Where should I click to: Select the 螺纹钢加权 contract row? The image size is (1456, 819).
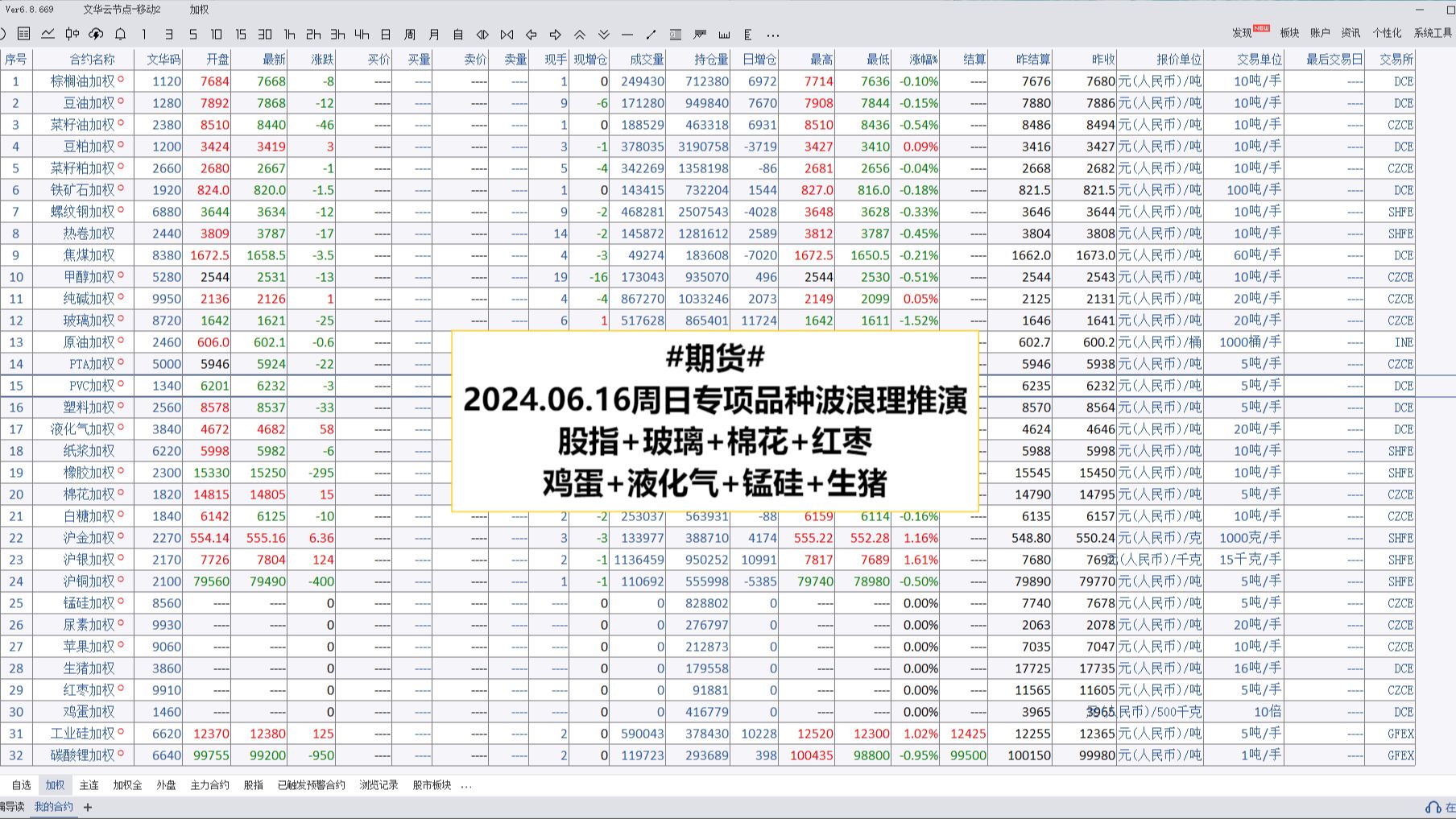pyautogui.click(x=707, y=212)
